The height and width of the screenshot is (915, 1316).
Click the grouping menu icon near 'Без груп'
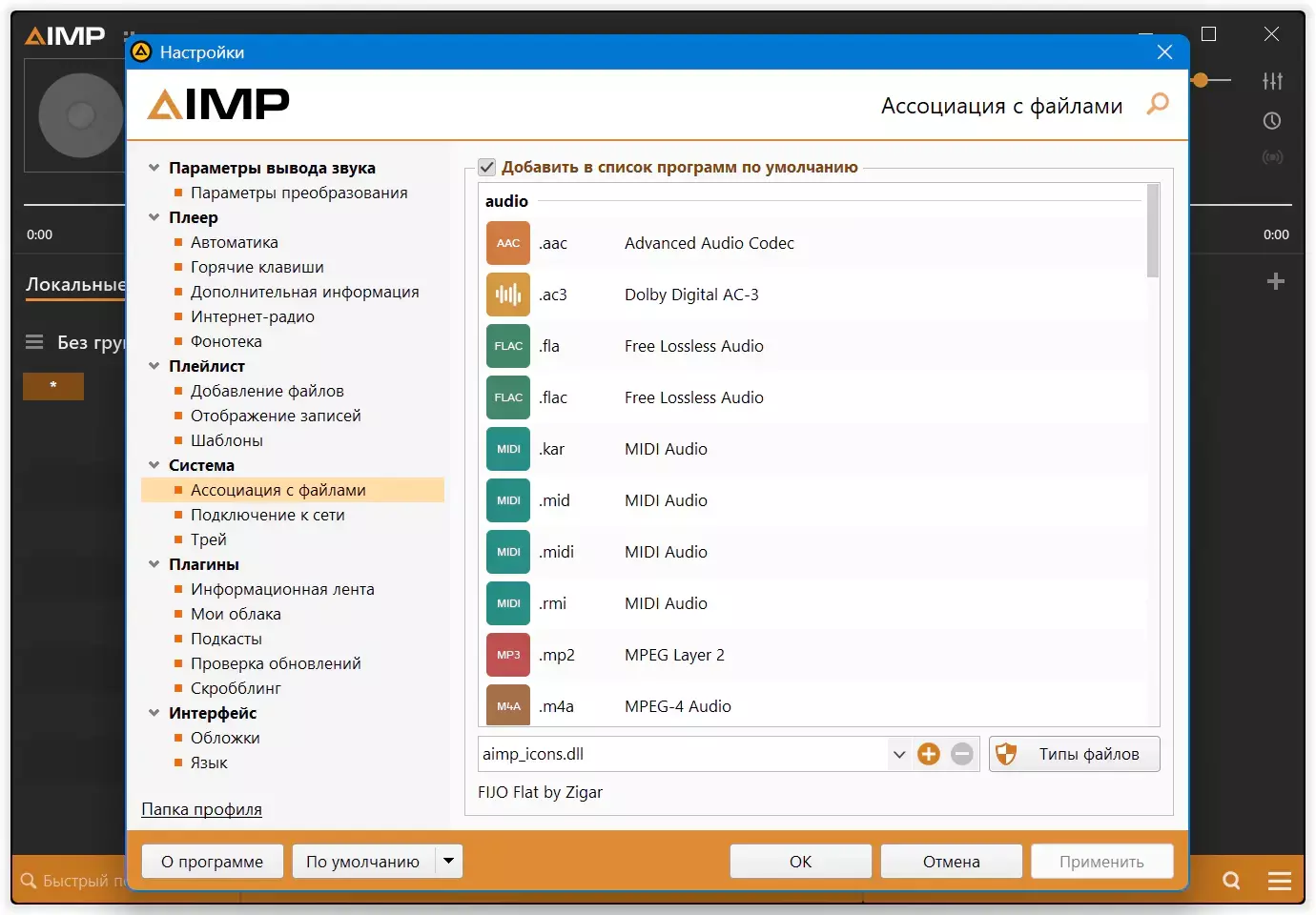(34, 342)
